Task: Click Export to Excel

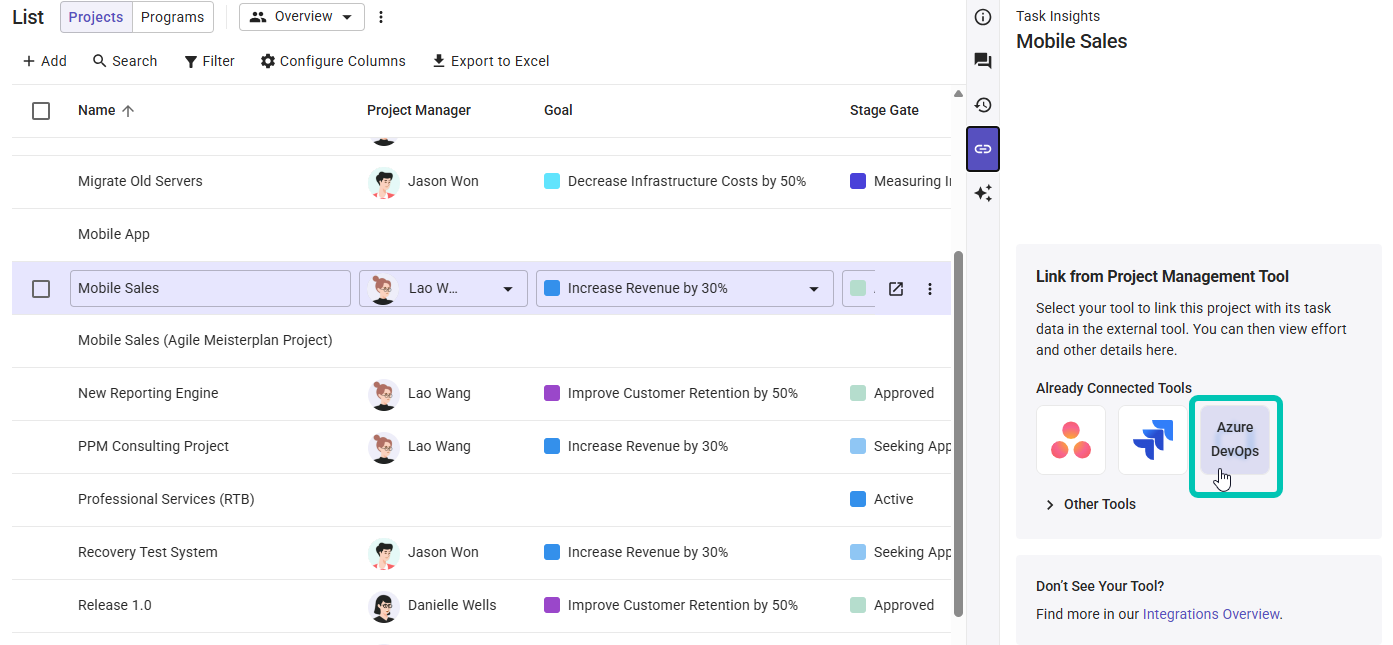Action: tap(490, 61)
